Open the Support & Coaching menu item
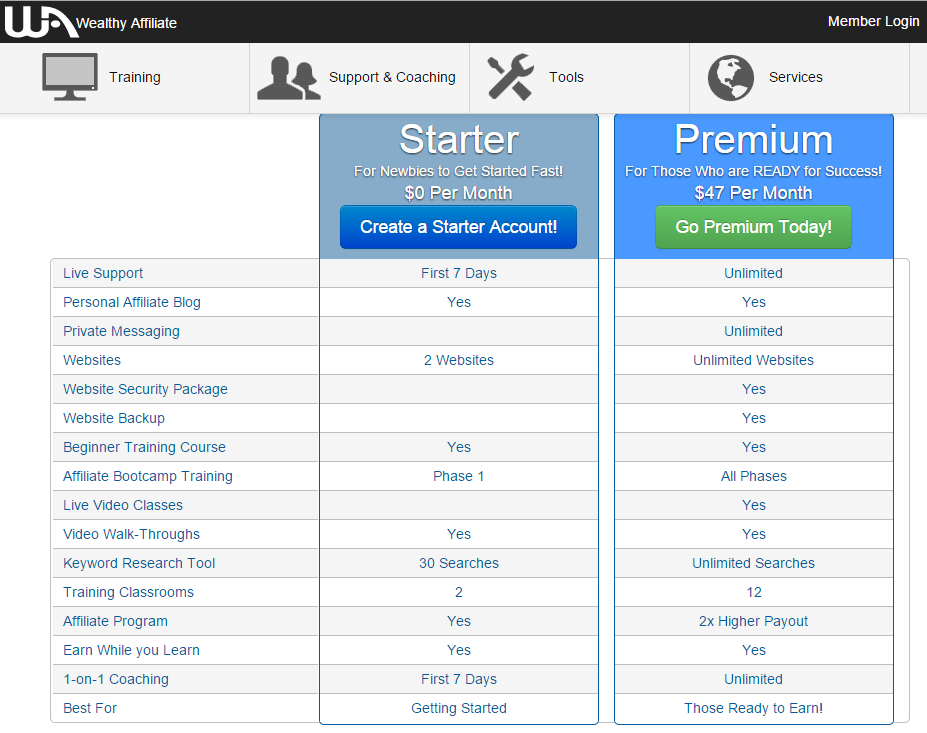 click(392, 77)
